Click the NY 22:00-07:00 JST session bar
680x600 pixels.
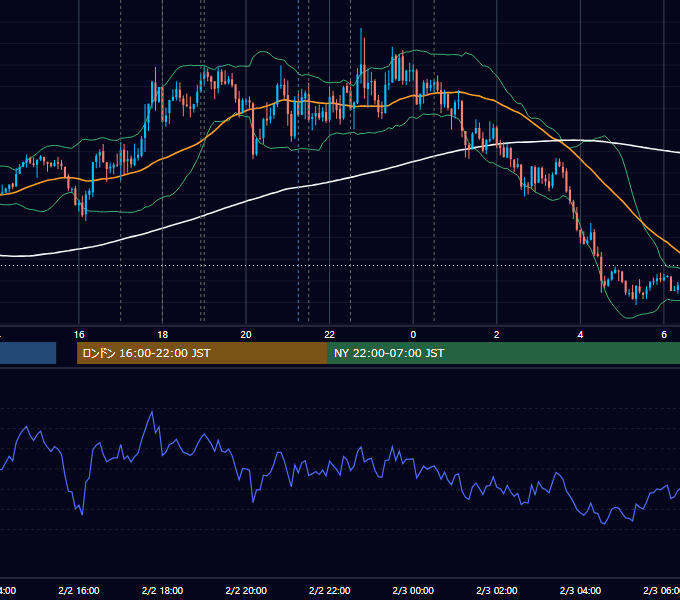coord(503,353)
